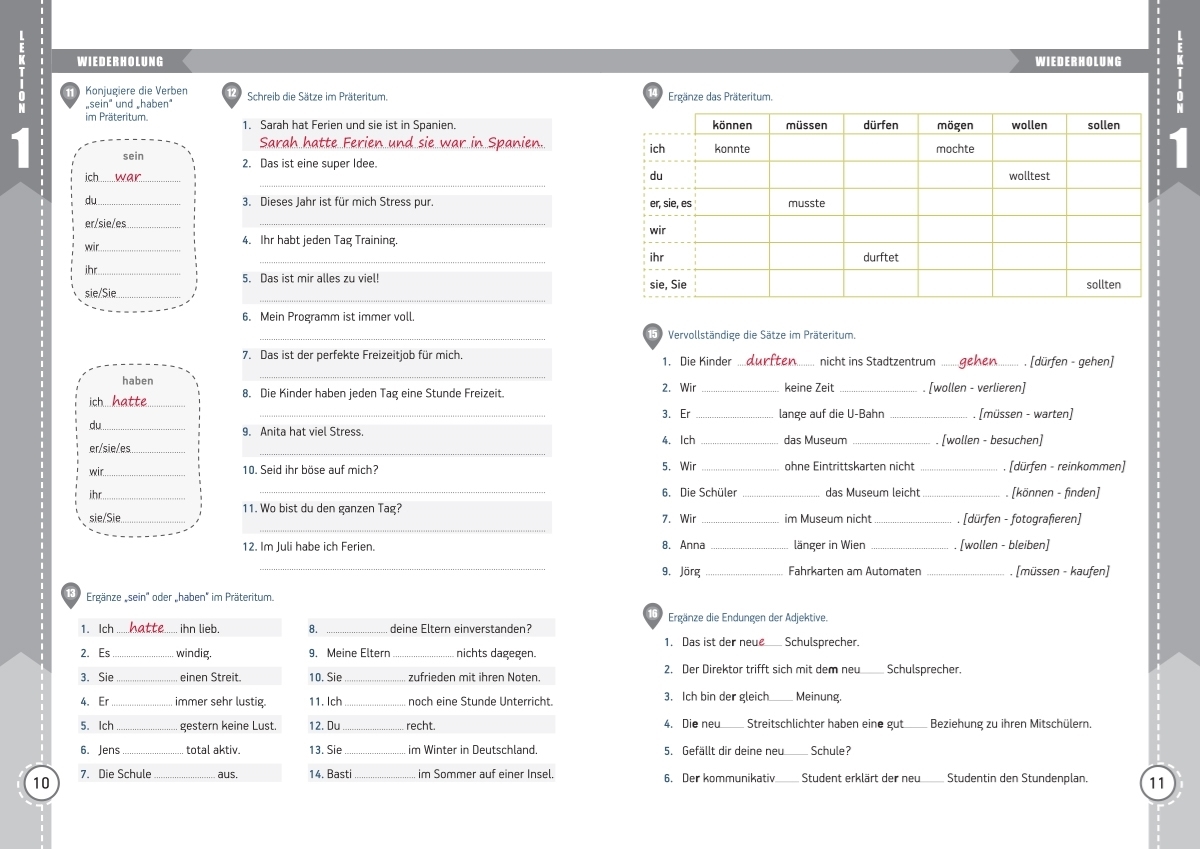
Task: Click the hint '[können - finden]'
Action: coord(1055,493)
